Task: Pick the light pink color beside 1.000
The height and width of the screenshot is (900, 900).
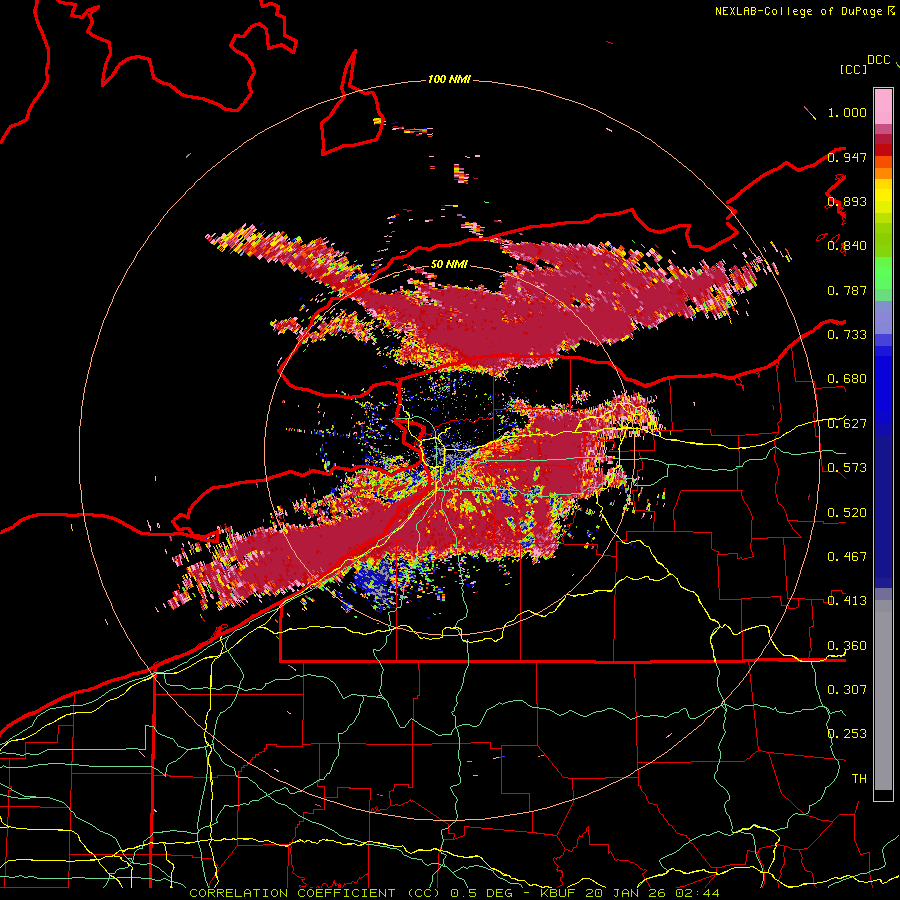Action: [883, 107]
